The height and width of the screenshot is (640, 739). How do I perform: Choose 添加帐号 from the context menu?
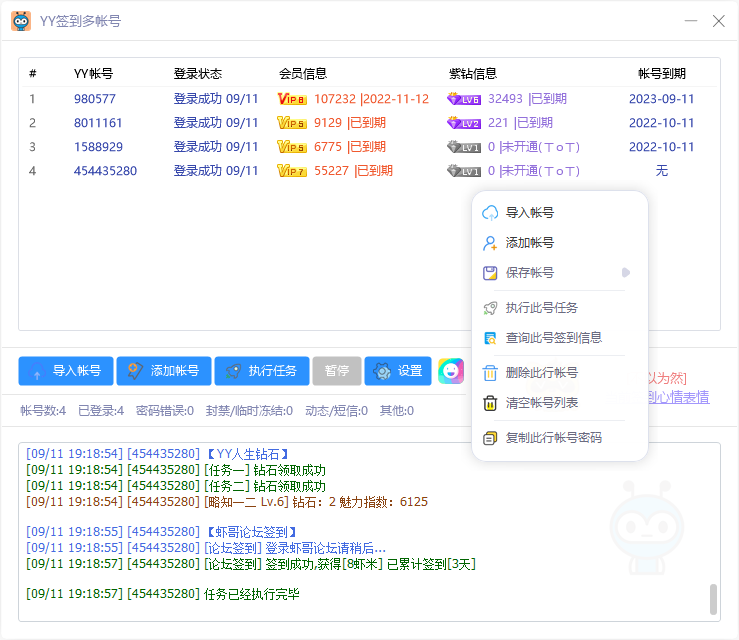560,243
